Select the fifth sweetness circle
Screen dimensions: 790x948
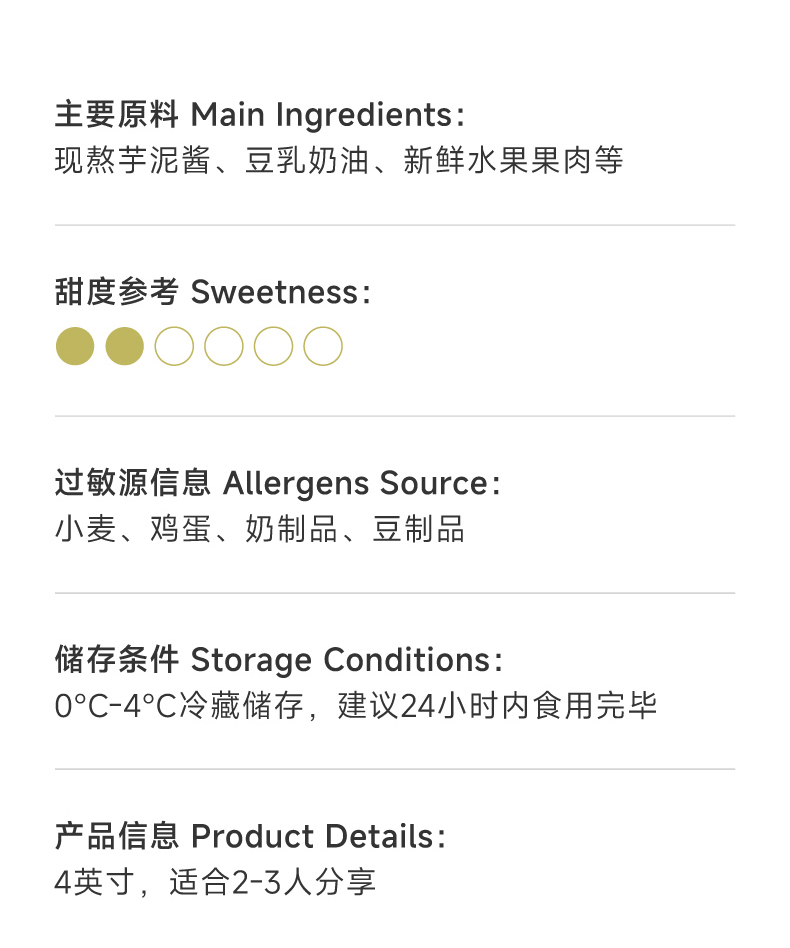[273, 347]
